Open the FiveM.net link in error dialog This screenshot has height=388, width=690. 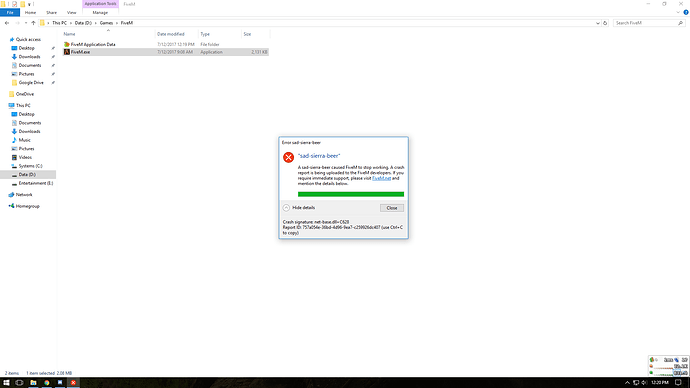381,178
